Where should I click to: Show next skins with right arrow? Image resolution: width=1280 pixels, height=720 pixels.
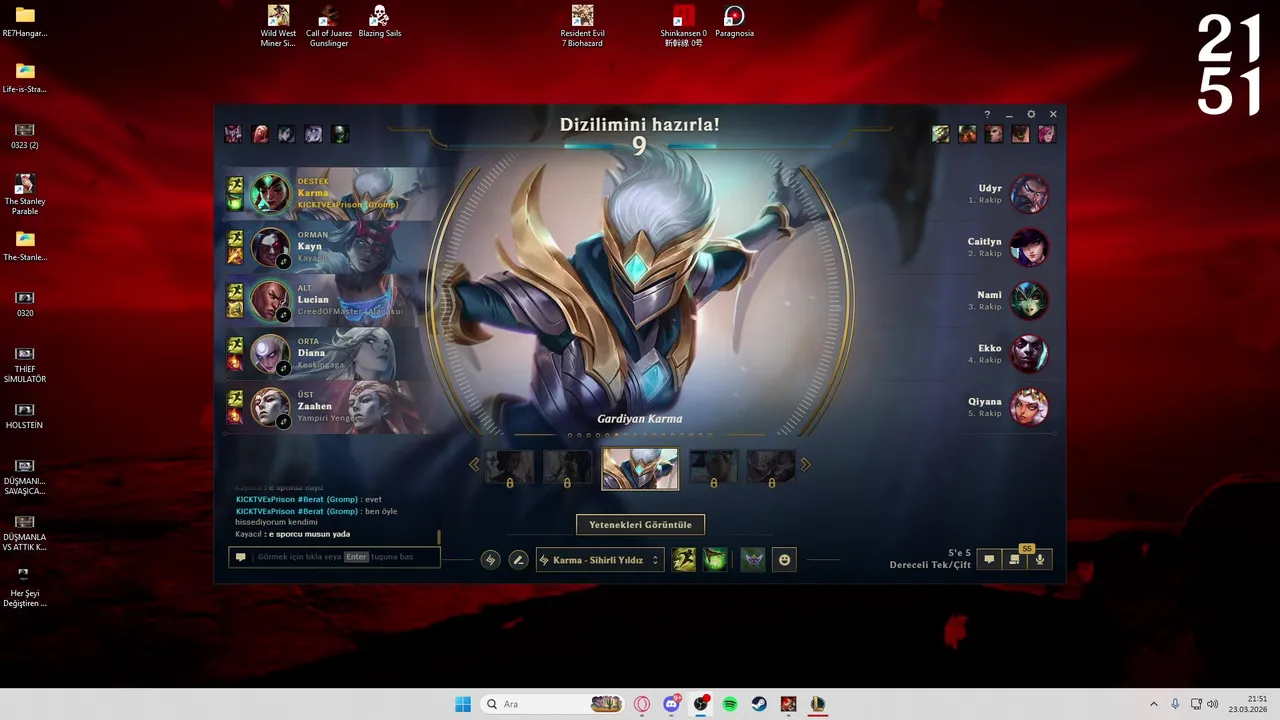tap(805, 464)
